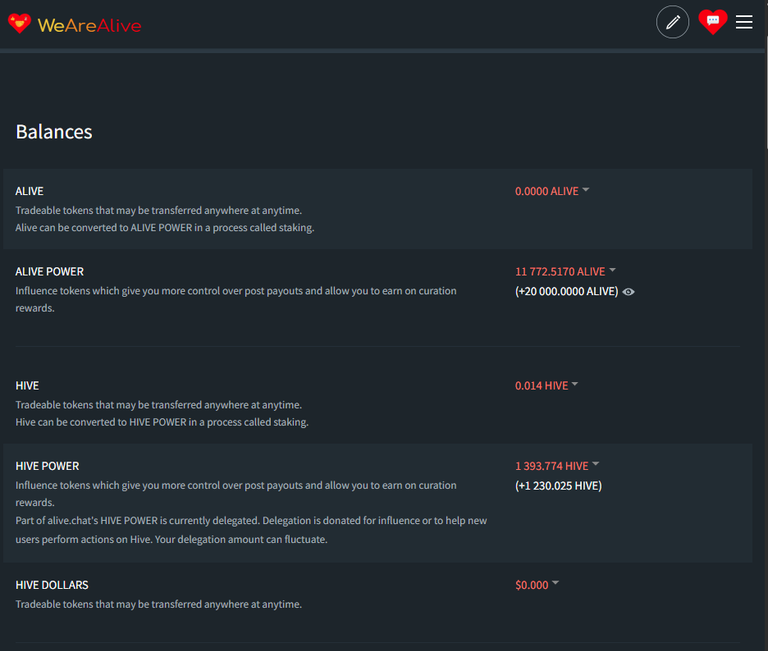Open the hamburger menu
The width and height of the screenshot is (768, 651).
tap(744, 22)
